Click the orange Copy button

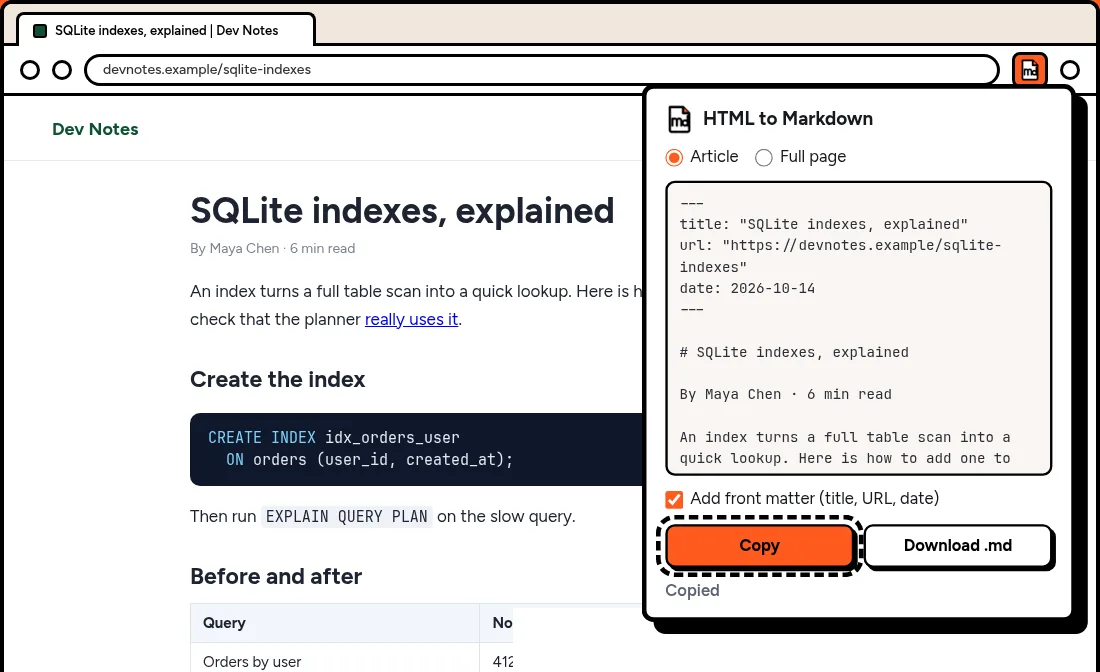click(759, 546)
